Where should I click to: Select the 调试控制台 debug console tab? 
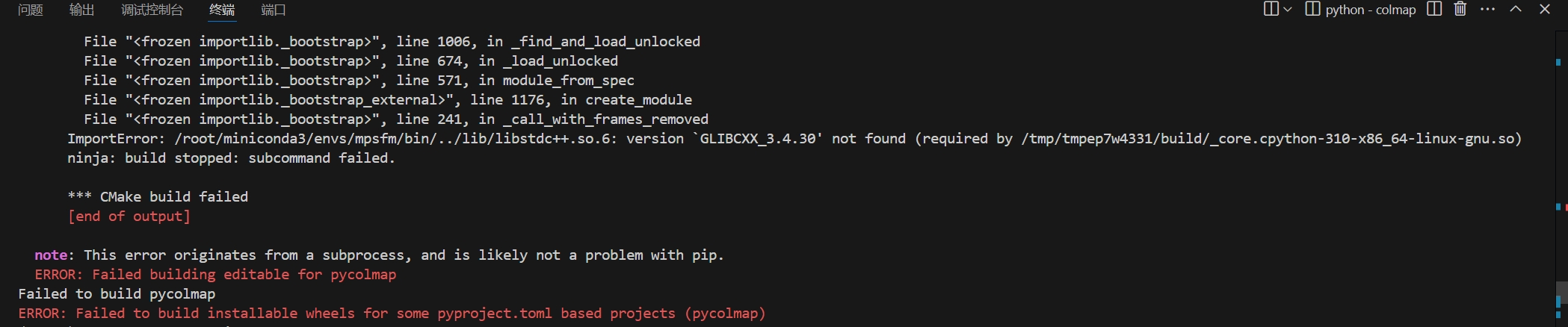[x=152, y=10]
